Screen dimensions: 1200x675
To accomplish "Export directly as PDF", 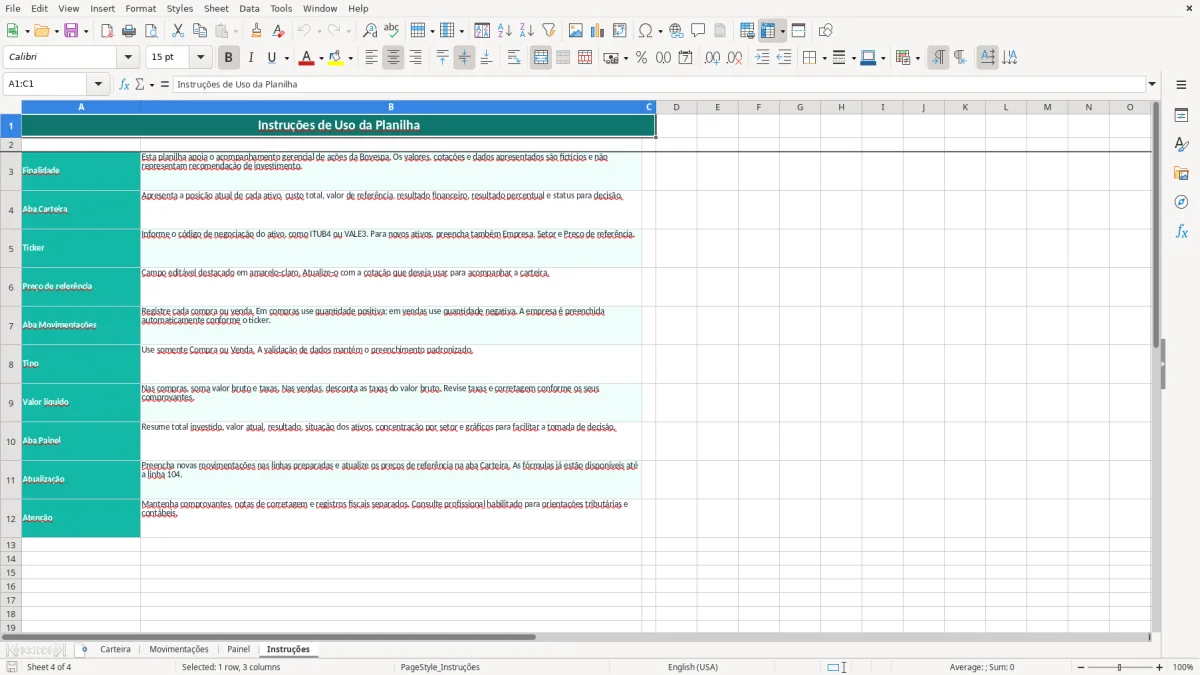I will [x=107, y=31].
